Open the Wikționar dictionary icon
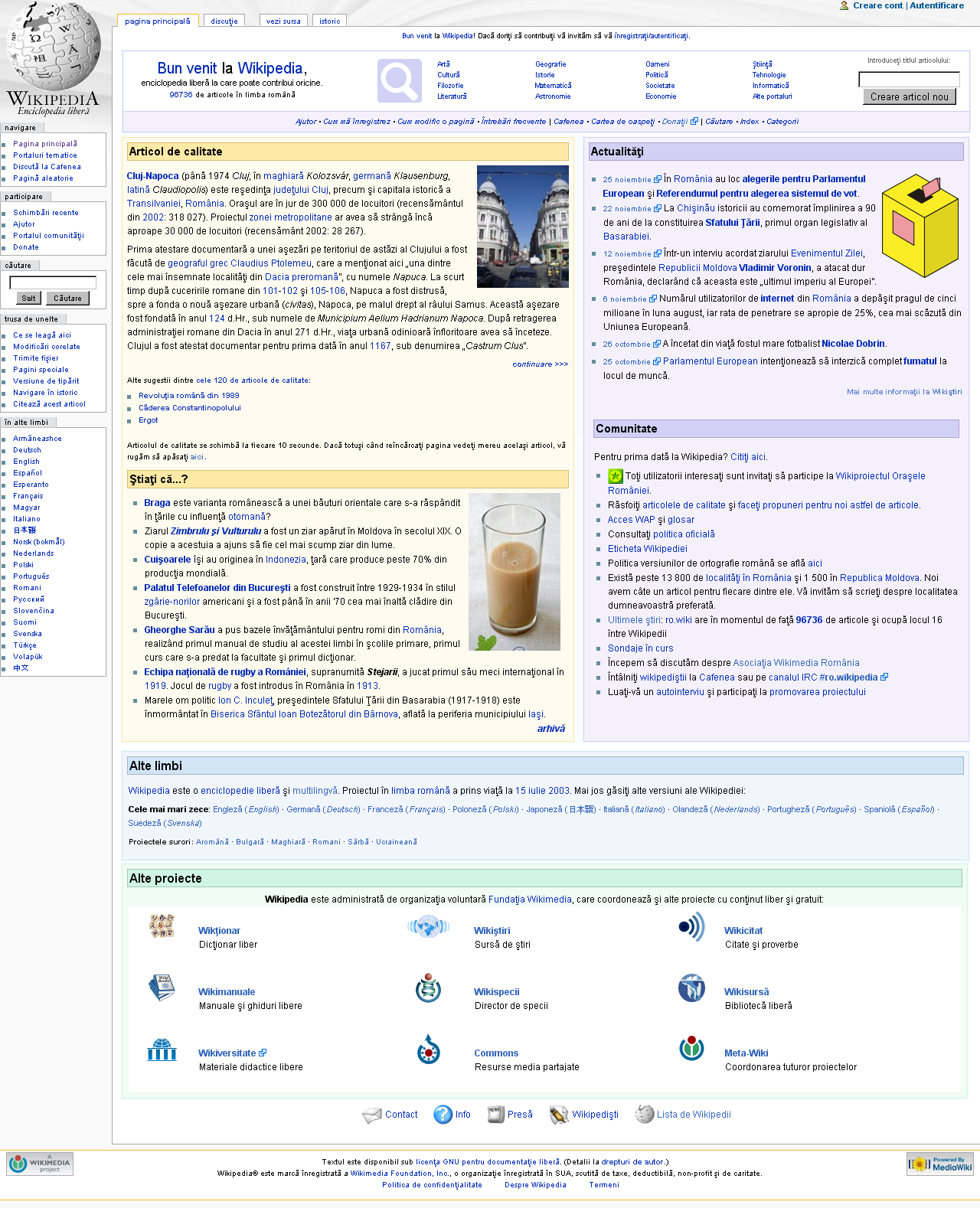Image resolution: width=980 pixels, height=1208 pixels. pyautogui.click(x=162, y=926)
